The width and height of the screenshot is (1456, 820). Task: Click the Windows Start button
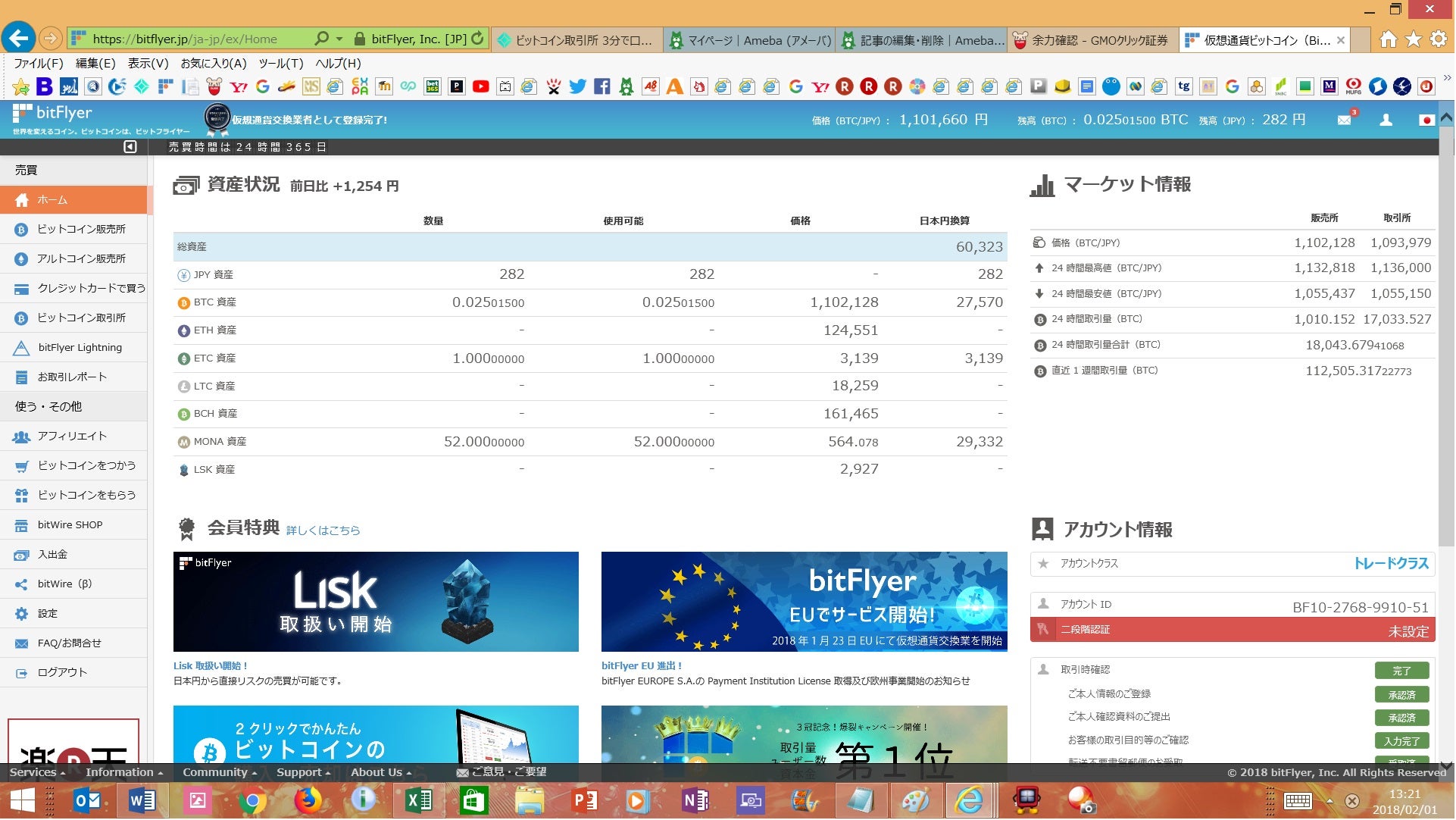pos(22,801)
